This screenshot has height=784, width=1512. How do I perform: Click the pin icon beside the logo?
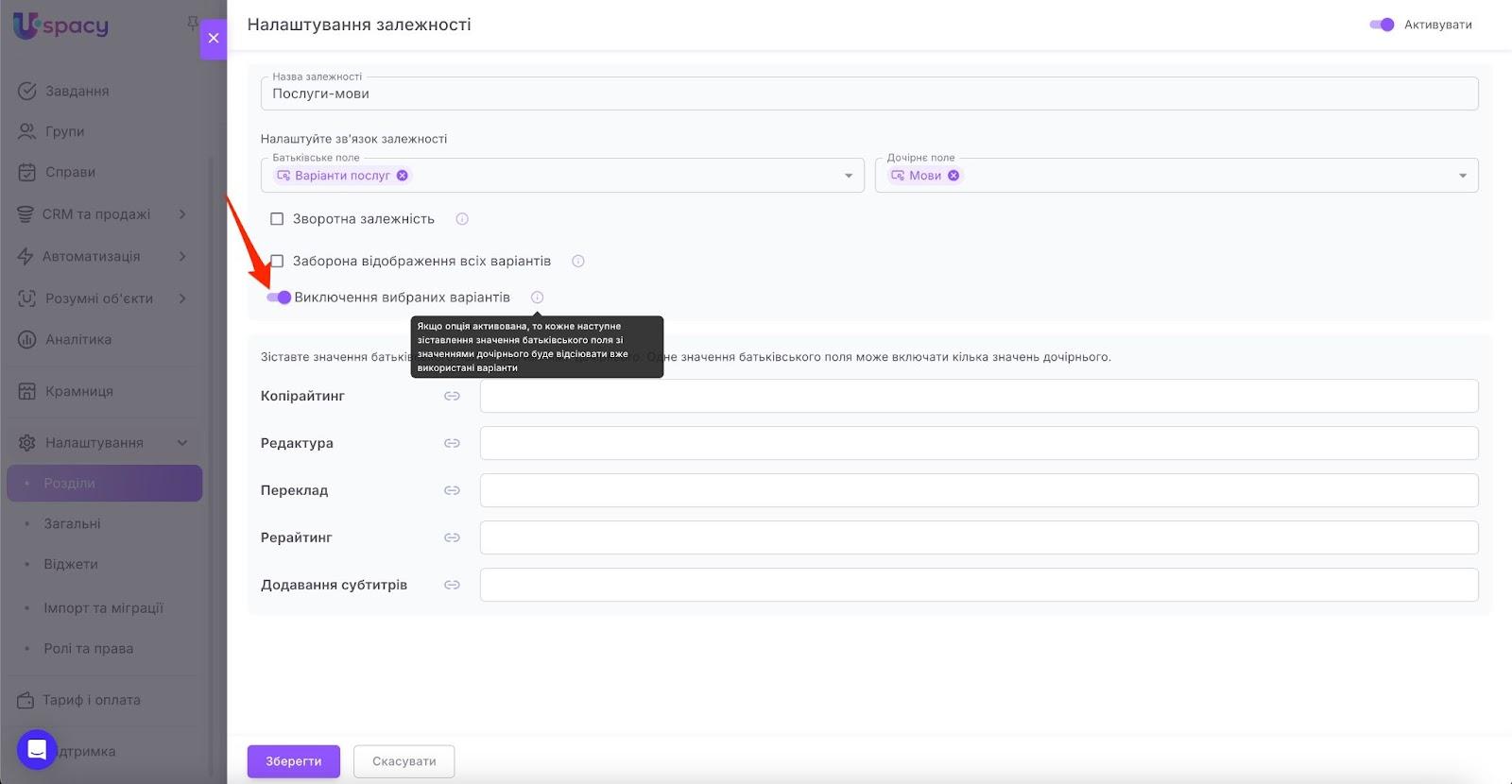click(193, 23)
